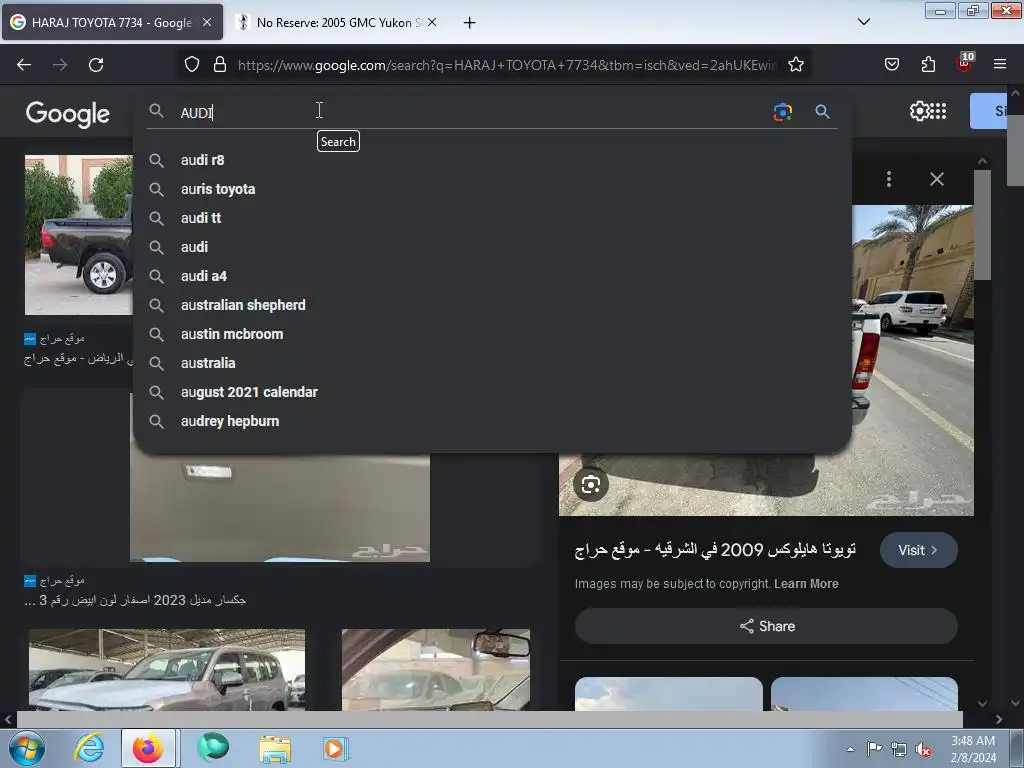Reload the current page
Viewport: 1024px width, 768px height.
tap(96, 65)
